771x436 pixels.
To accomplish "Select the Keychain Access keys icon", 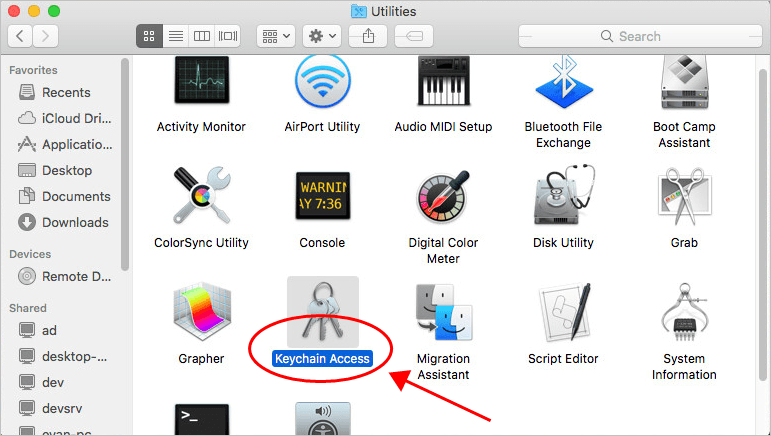I will click(323, 312).
